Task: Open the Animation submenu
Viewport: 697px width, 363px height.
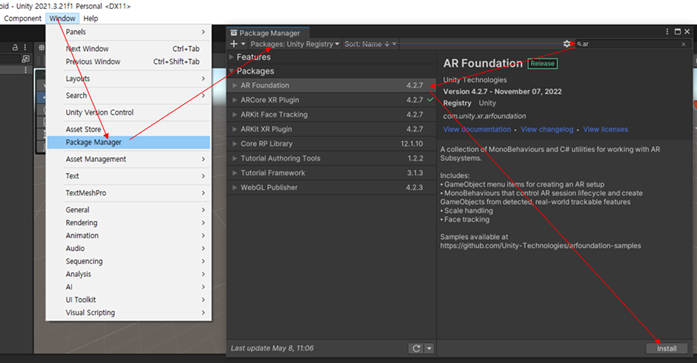Action: (128, 235)
